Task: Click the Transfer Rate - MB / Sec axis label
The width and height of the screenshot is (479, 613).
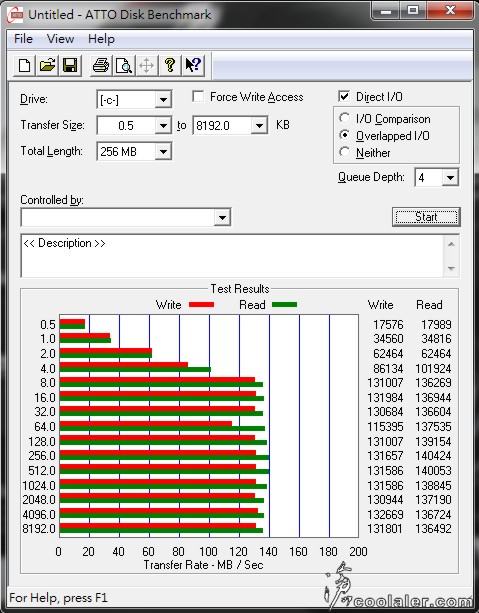Action: click(x=203, y=565)
